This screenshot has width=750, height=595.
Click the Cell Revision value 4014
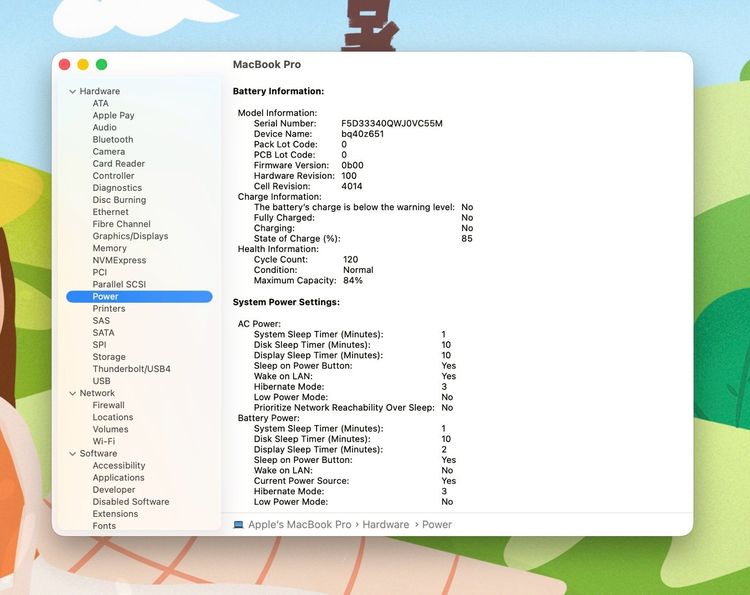tap(352, 186)
